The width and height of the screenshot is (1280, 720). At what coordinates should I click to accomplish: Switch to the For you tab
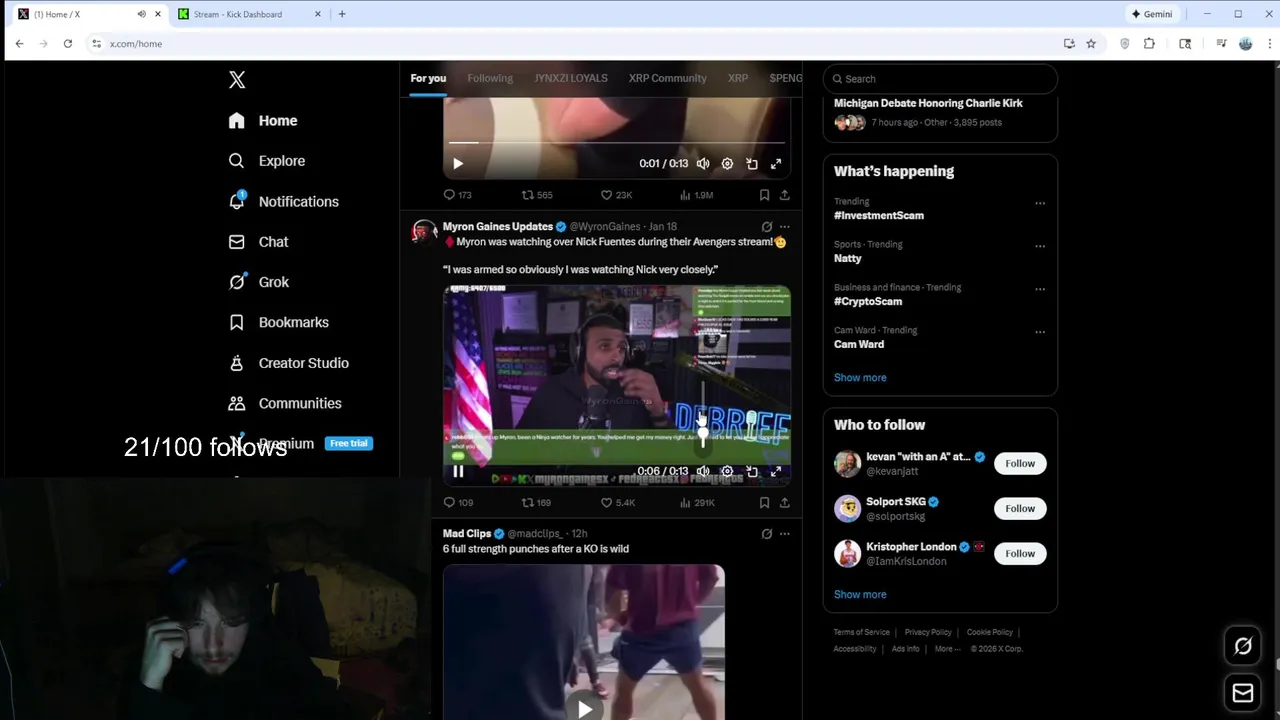tap(428, 78)
